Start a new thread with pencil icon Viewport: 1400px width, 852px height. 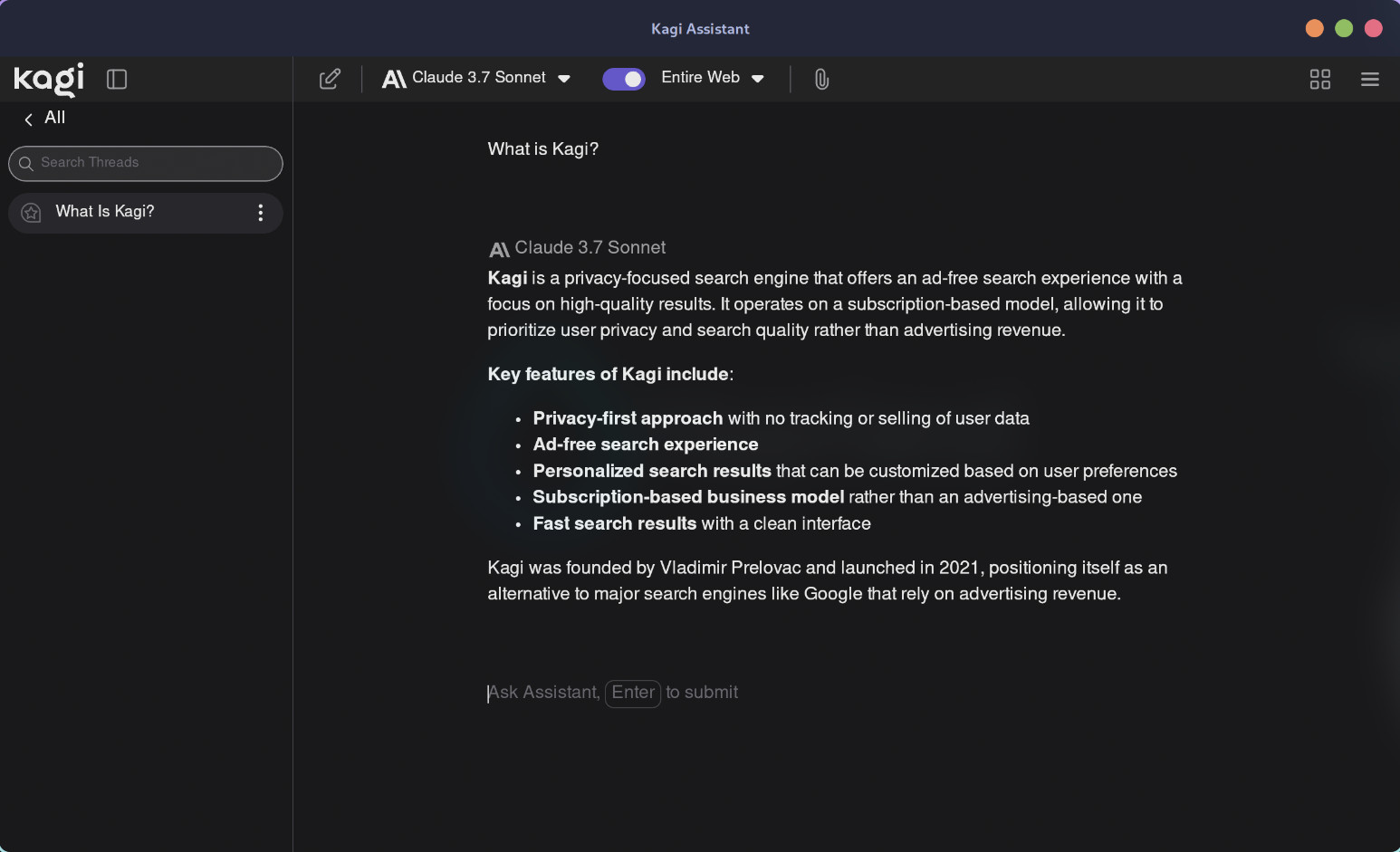[330, 80]
